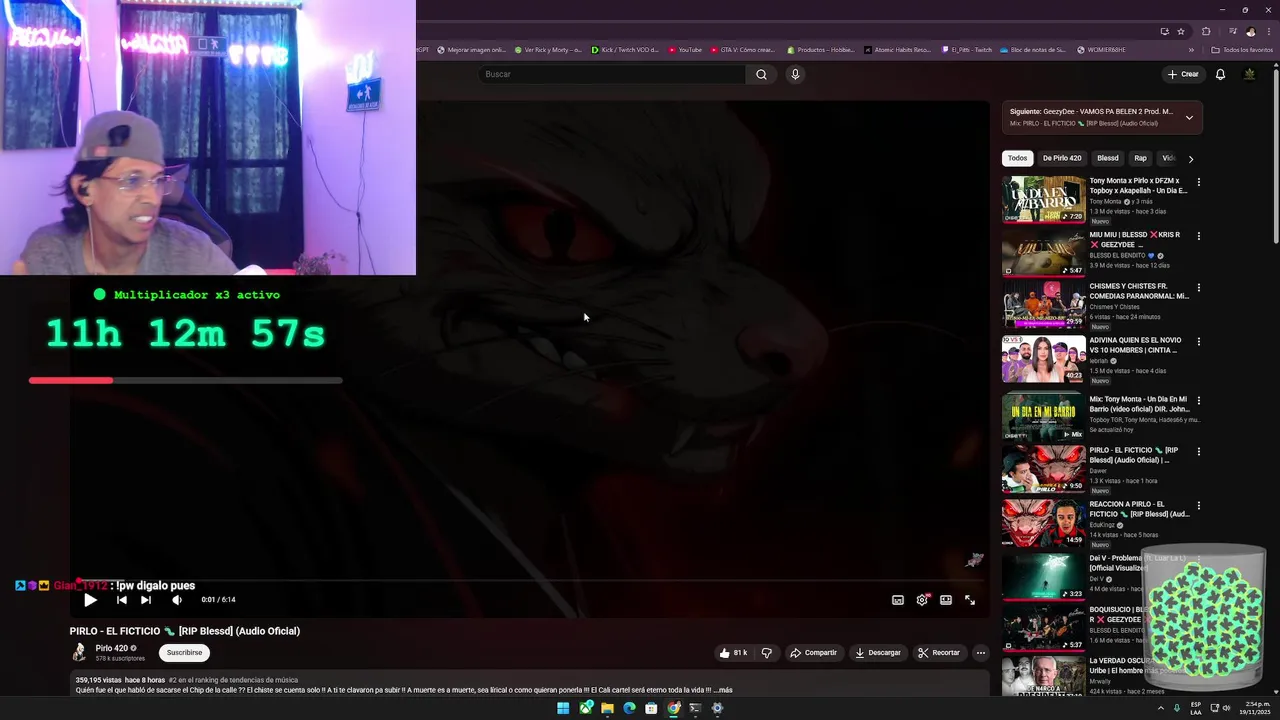The width and height of the screenshot is (1280, 720).
Task: Select the De Pirlo 420 chip
Action: tap(1062, 158)
